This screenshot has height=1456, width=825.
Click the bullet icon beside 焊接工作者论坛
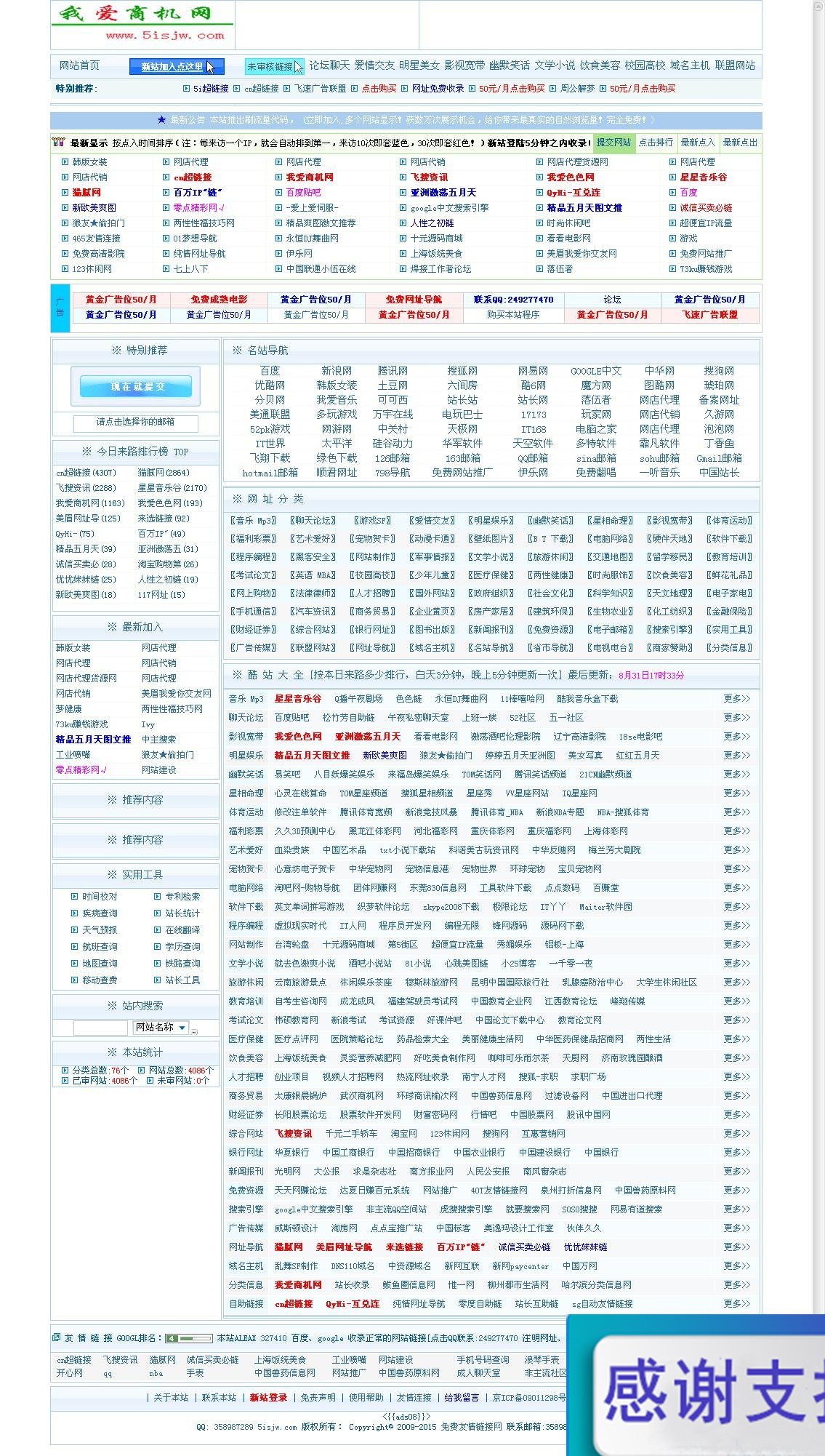403,269
